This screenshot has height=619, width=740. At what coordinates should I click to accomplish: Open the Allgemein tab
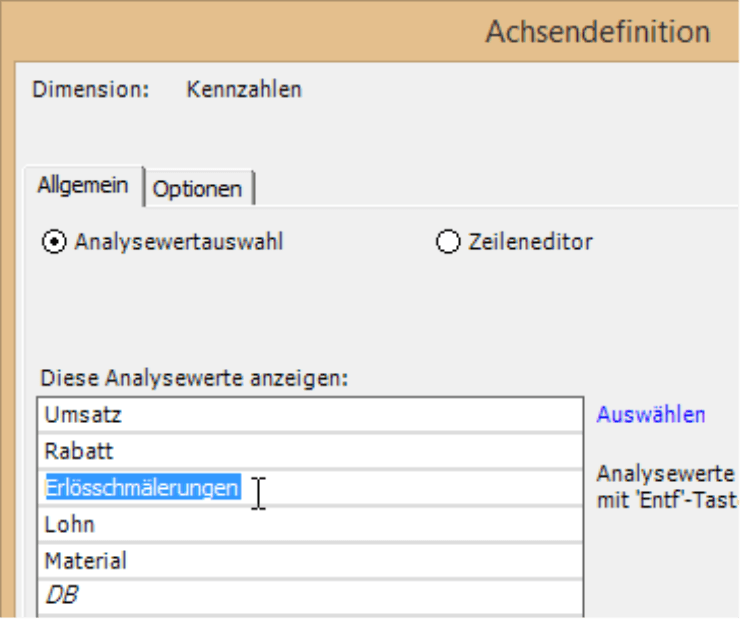tap(83, 185)
